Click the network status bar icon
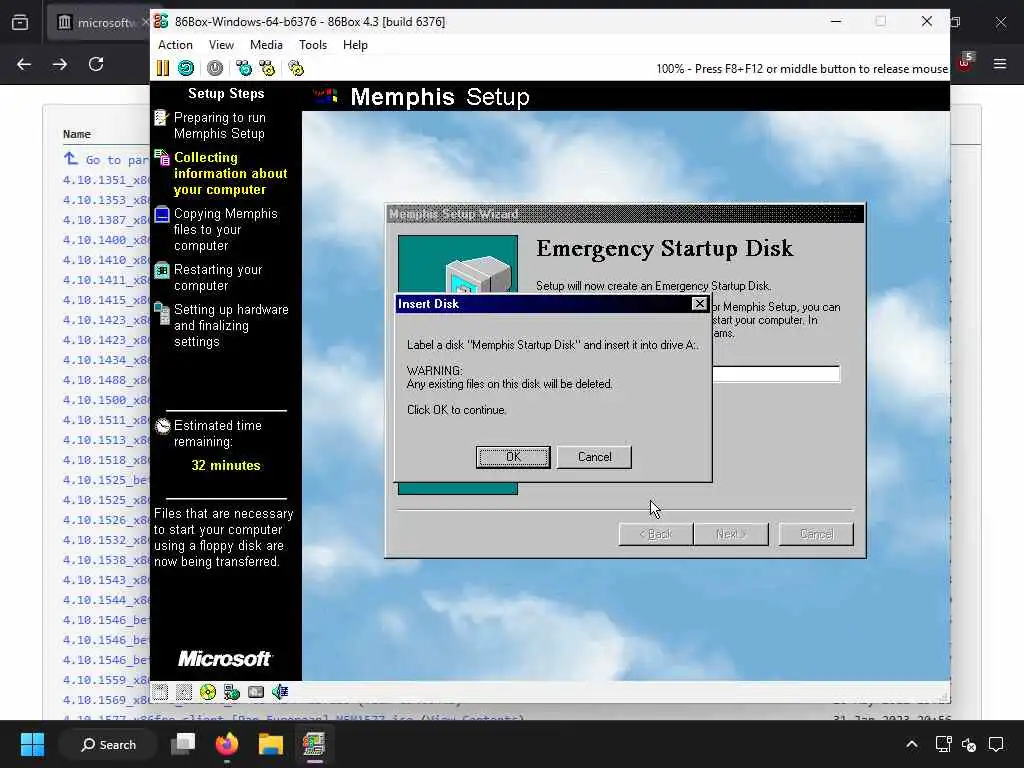 click(232, 692)
